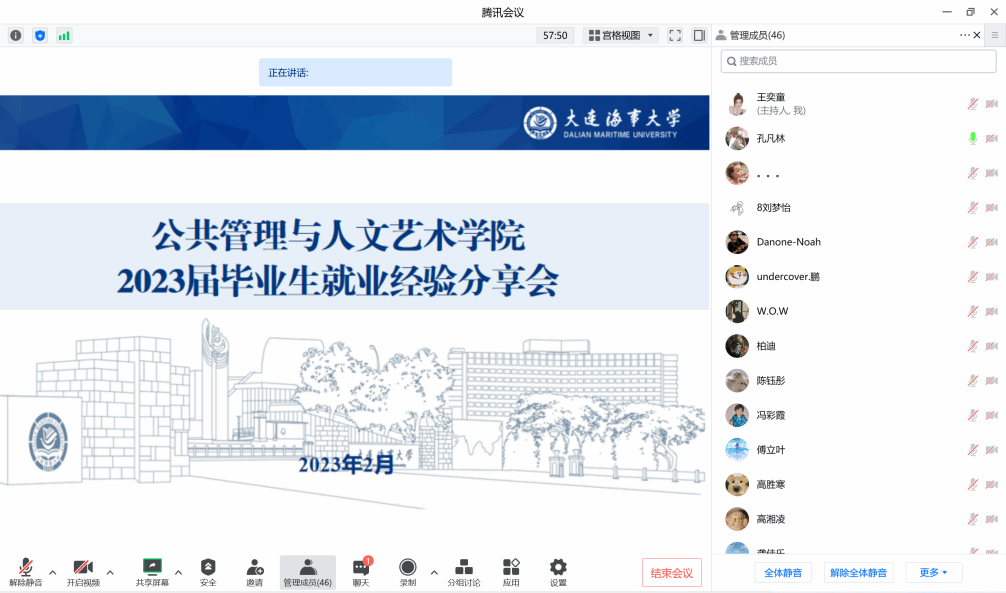Image resolution: width=1006 pixels, height=593 pixels.
Task: Open the 应用 apps icon
Action: click(x=511, y=568)
